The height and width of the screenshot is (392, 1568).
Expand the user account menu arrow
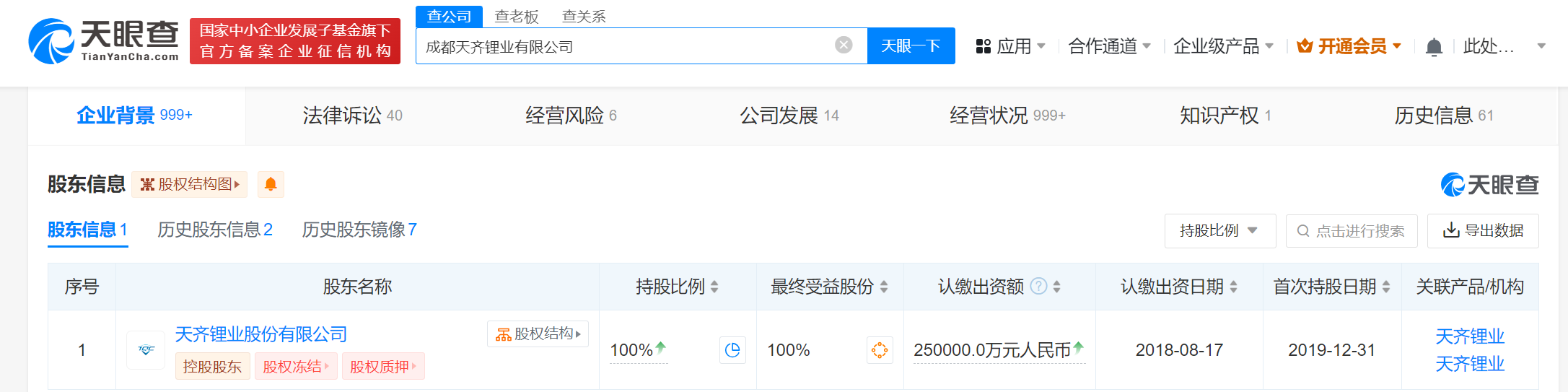tap(1541, 46)
